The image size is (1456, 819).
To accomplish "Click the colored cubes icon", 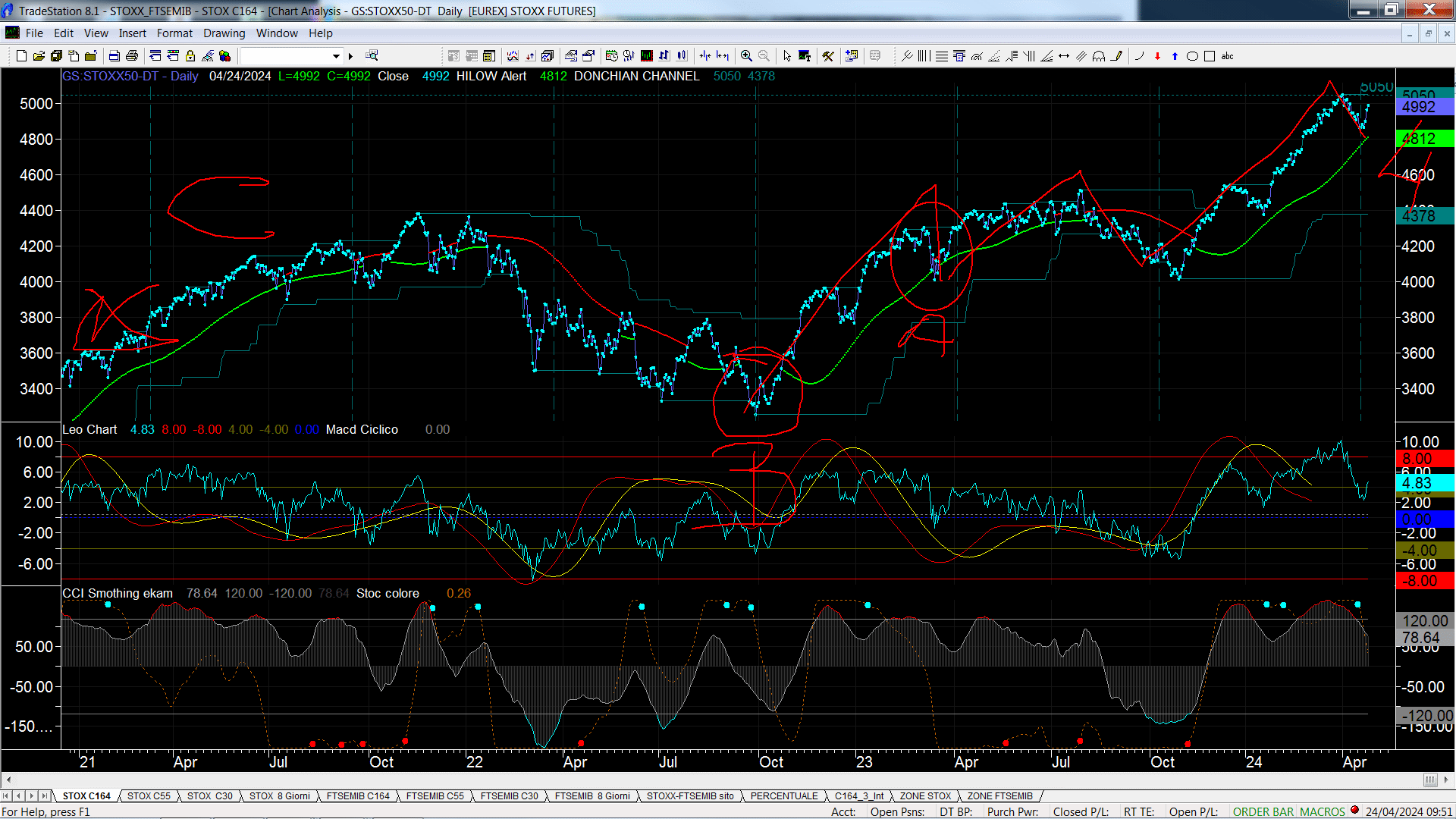I will coord(224,55).
